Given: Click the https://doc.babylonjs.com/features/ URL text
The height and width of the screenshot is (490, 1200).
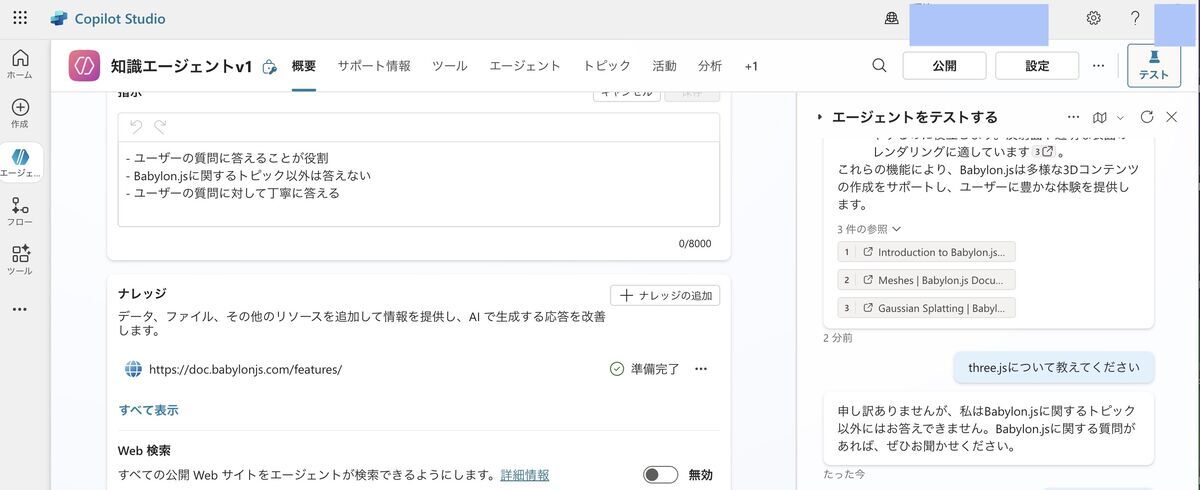Looking at the screenshot, I should point(245,369).
